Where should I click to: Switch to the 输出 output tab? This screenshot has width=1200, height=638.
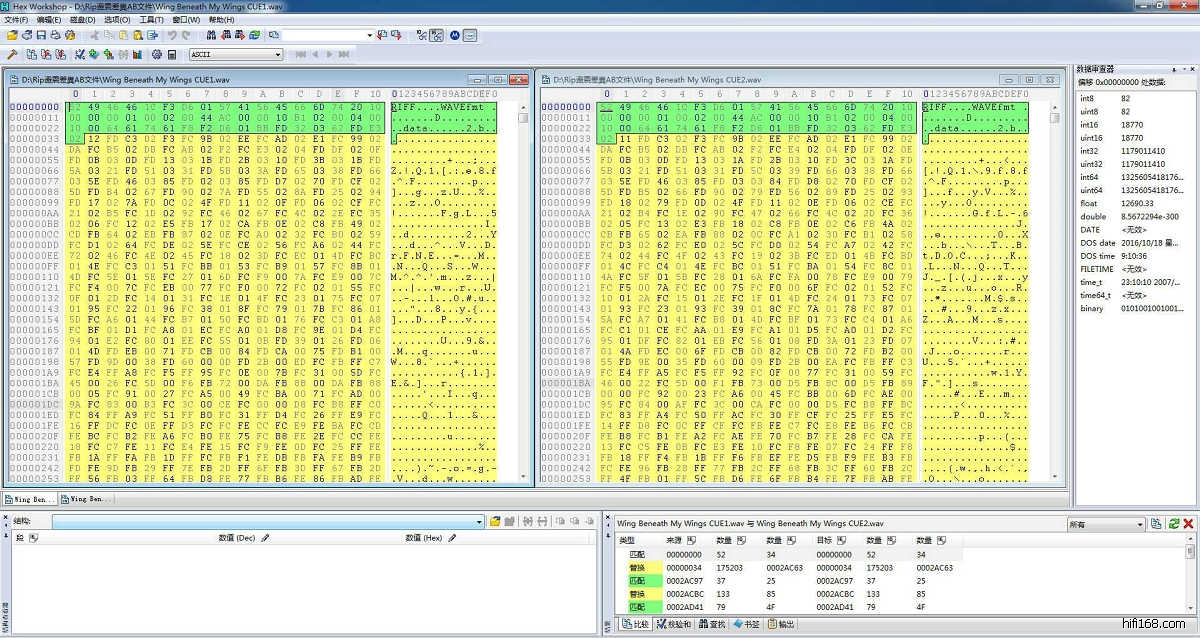click(x=782, y=624)
